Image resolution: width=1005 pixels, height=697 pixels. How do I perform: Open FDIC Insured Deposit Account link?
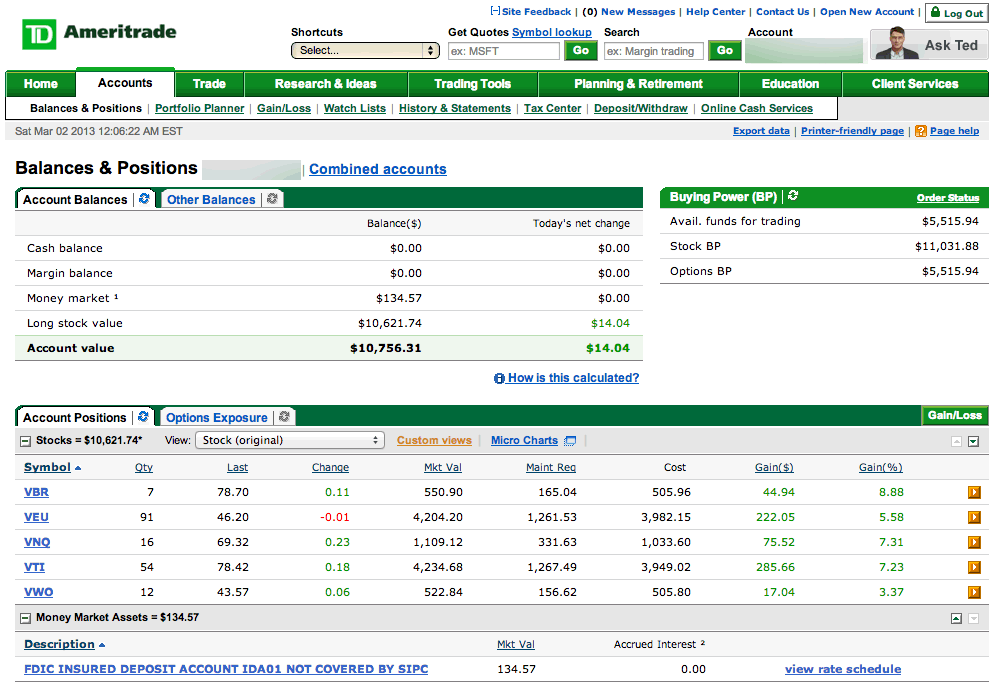pos(226,669)
